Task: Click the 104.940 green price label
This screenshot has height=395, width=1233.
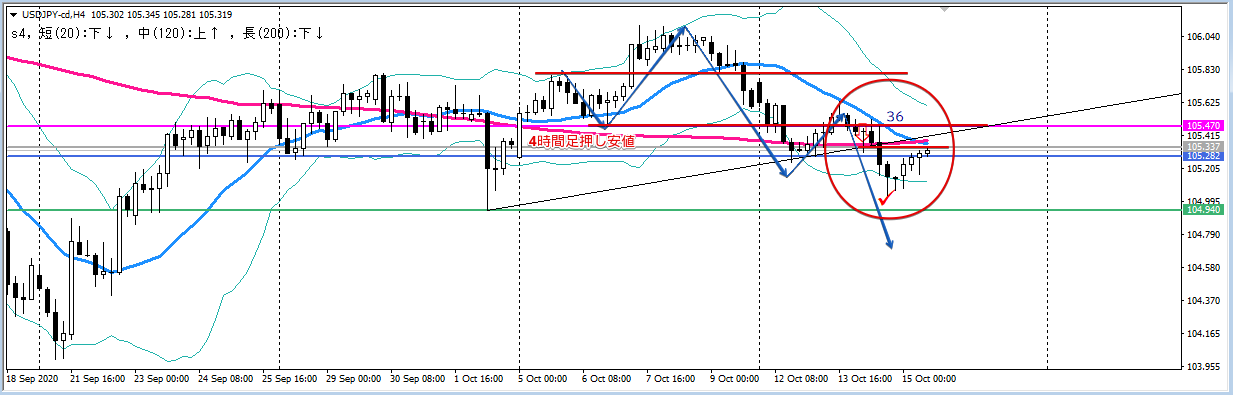Action: (1203, 210)
